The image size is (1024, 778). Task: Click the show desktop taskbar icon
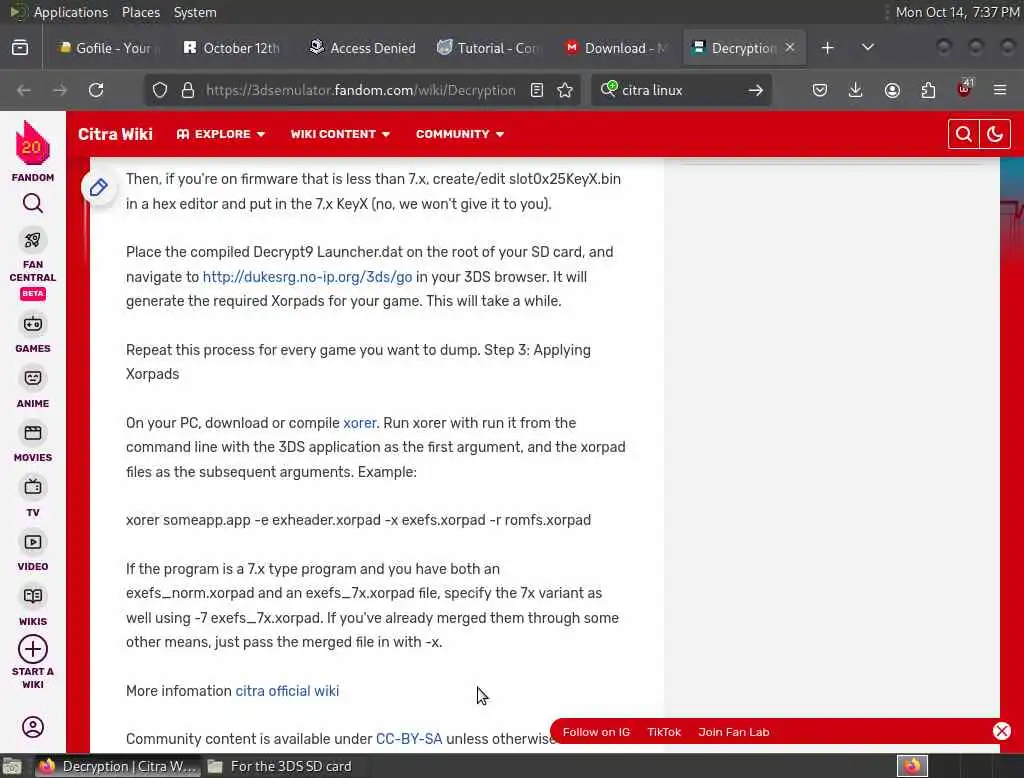pyautogui.click(x=12, y=766)
